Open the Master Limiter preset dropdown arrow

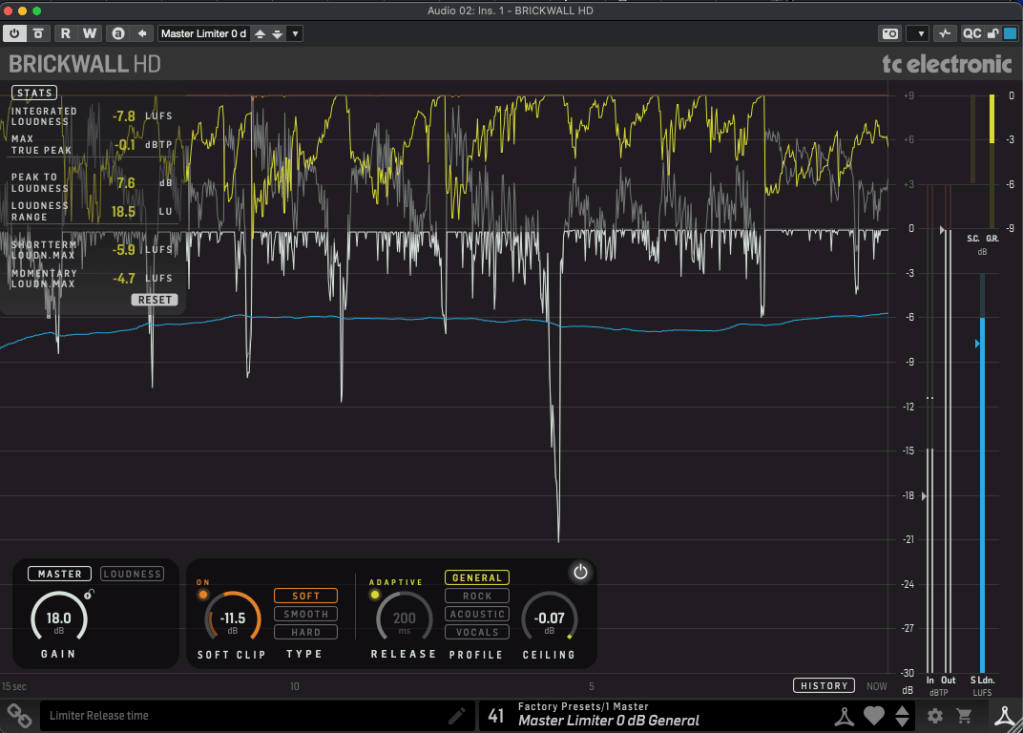coord(295,33)
